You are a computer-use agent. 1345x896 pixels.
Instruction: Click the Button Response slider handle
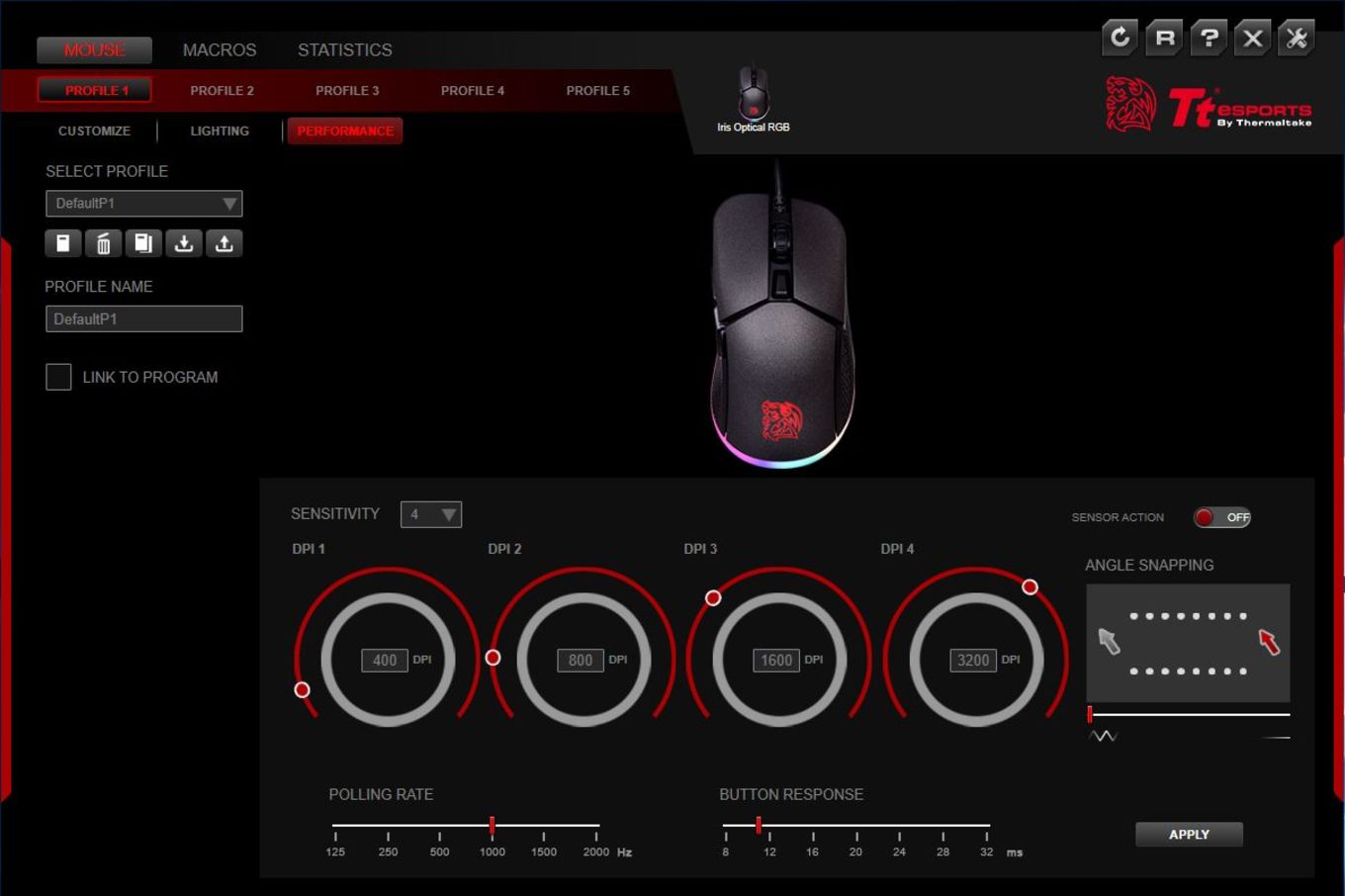pyautogui.click(x=759, y=825)
